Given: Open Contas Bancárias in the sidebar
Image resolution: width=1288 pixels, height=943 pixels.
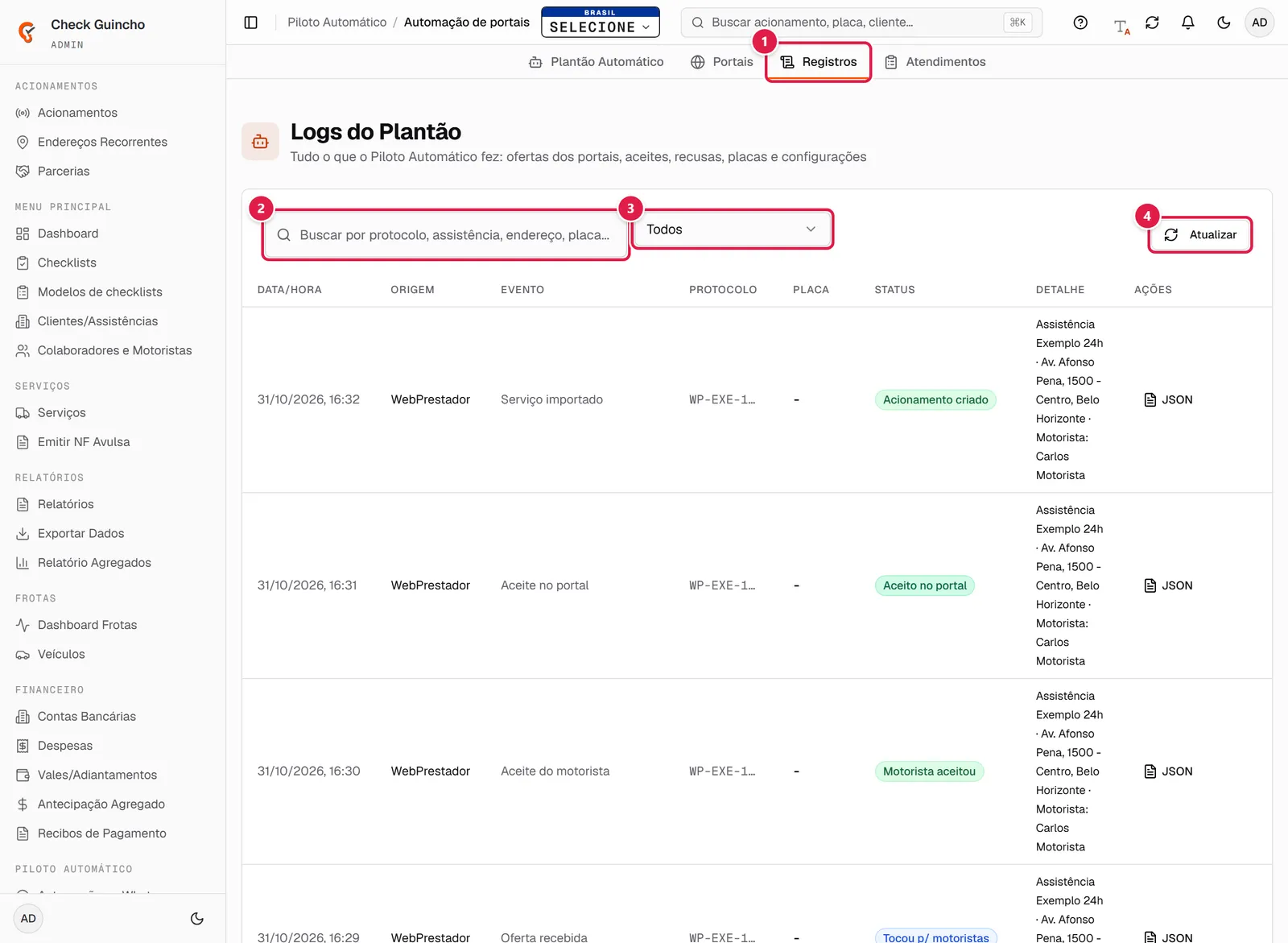Looking at the screenshot, I should click(x=113, y=717).
